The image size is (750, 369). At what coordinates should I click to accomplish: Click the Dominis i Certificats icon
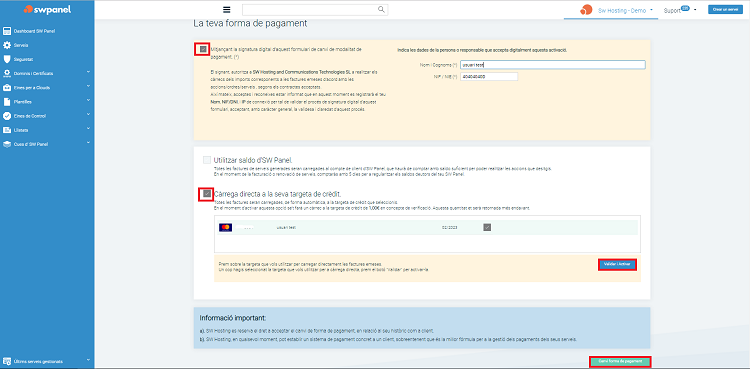click(7, 73)
